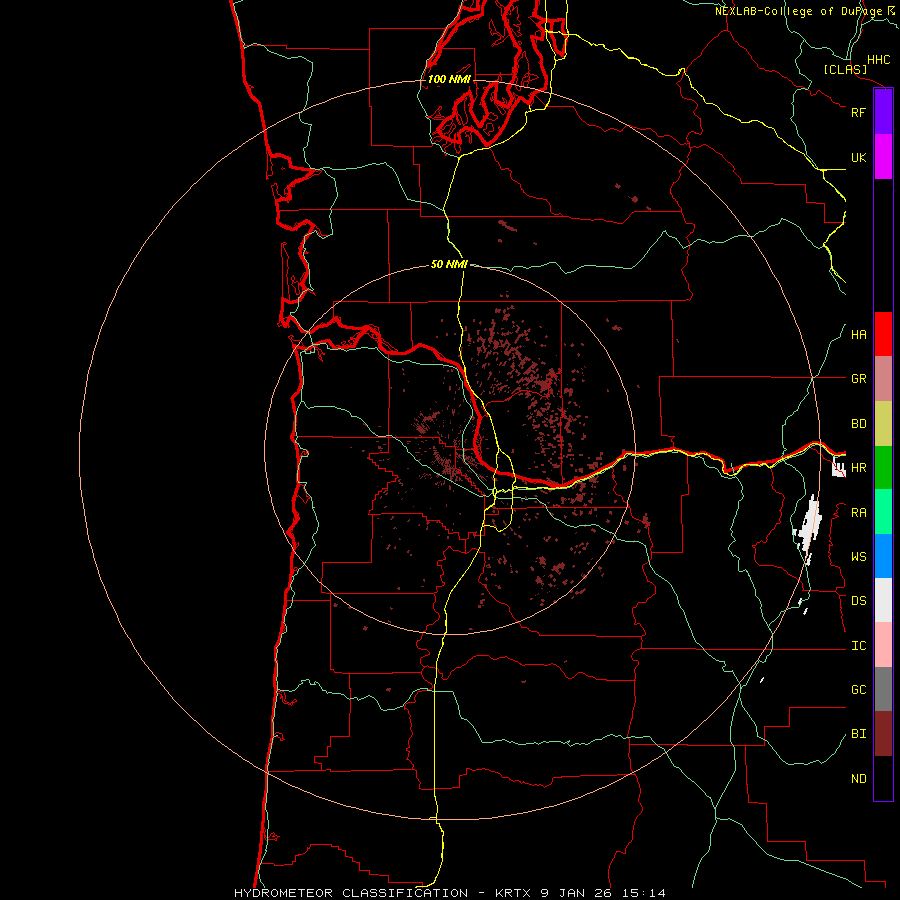Click the BD yellow legend swatch

[883, 424]
